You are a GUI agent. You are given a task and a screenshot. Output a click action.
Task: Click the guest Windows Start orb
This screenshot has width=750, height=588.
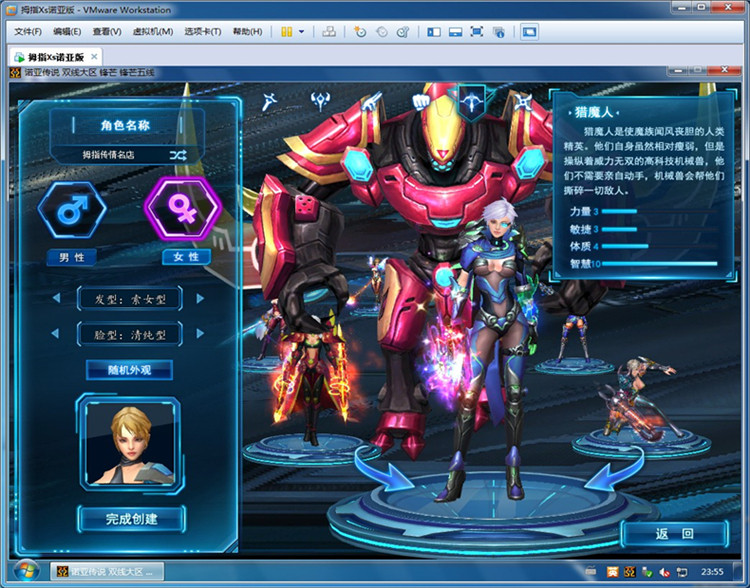coord(27,572)
